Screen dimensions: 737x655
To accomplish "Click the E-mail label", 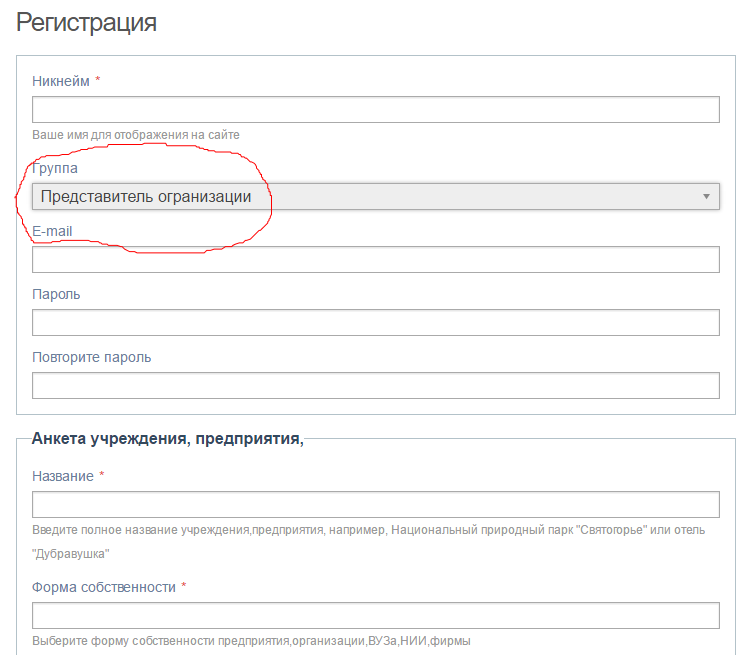I will [x=52, y=231].
